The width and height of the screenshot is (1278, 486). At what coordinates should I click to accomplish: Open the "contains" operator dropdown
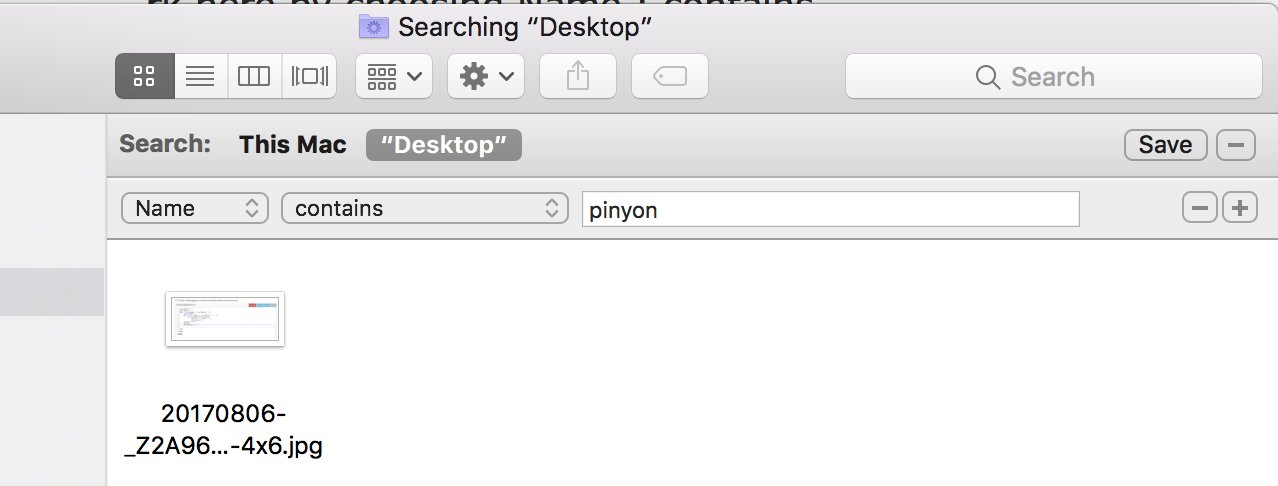coord(425,208)
